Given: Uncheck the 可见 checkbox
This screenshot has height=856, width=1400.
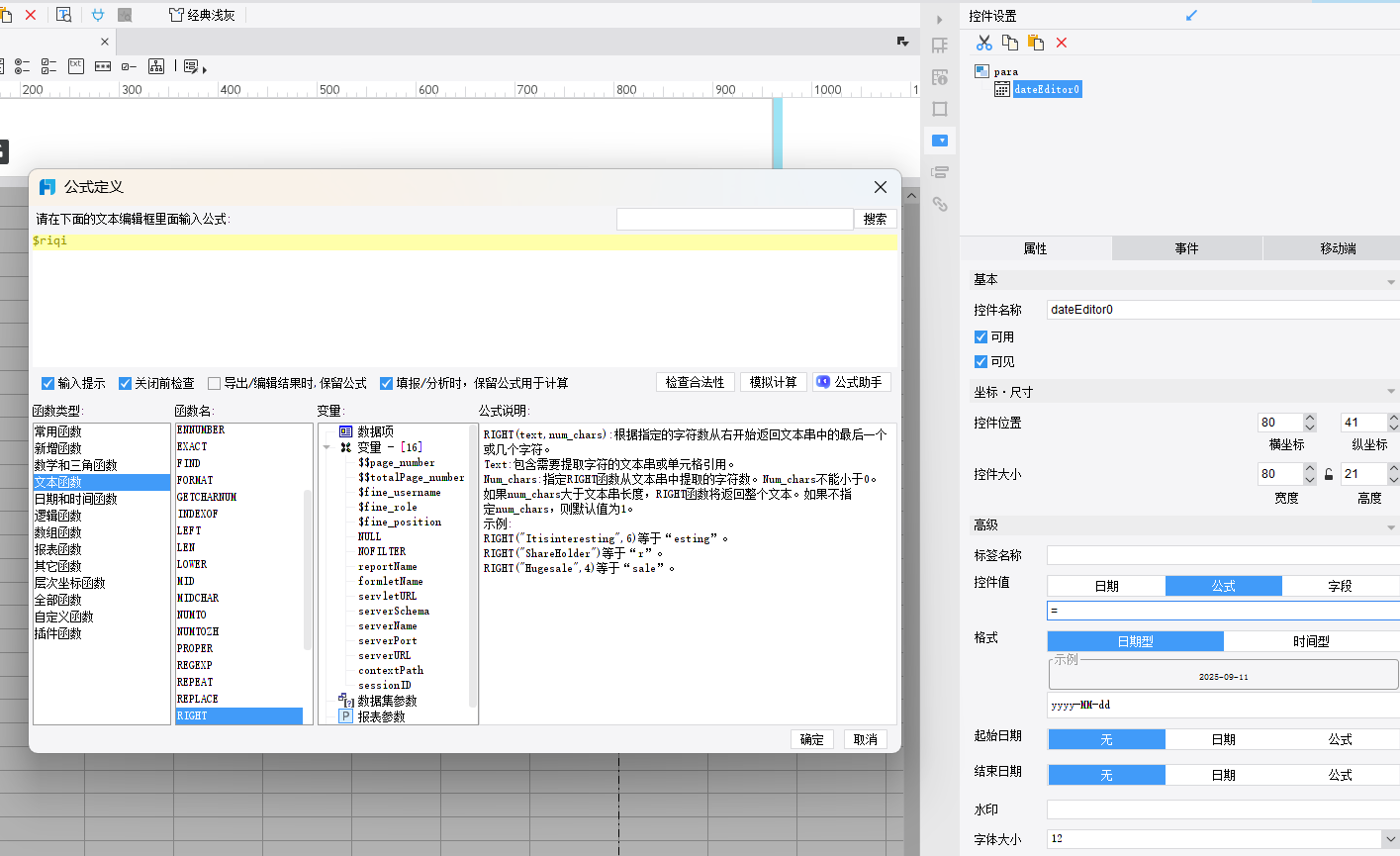Looking at the screenshot, I should [x=980, y=362].
